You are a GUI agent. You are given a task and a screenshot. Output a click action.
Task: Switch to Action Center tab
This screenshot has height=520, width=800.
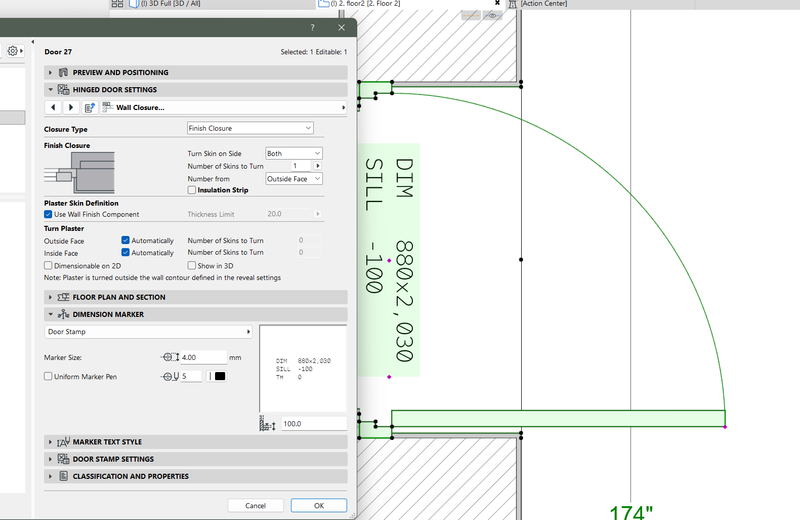(x=543, y=4)
